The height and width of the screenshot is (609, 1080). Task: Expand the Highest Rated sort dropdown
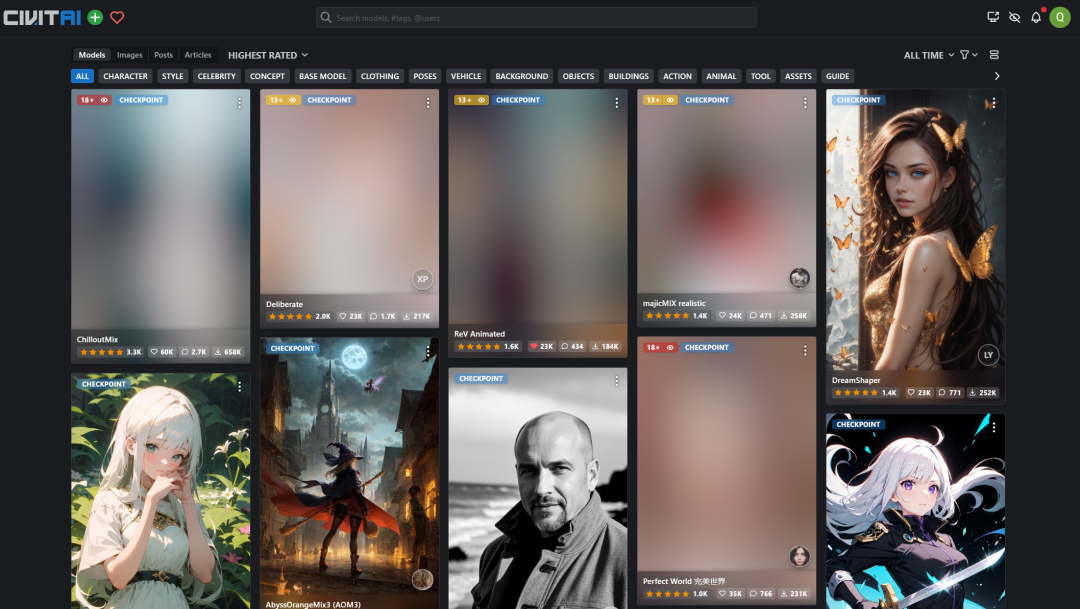pyautogui.click(x=268, y=55)
